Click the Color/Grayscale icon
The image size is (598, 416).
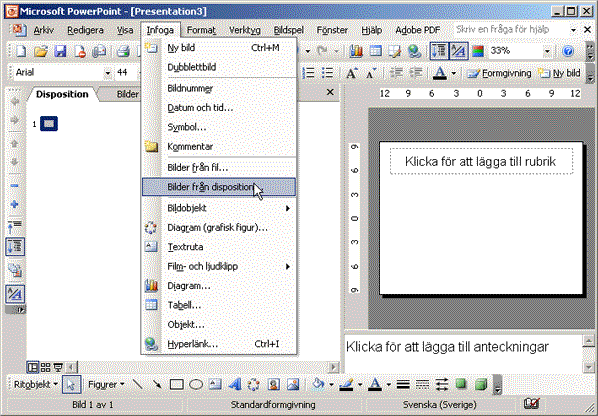click(x=478, y=51)
